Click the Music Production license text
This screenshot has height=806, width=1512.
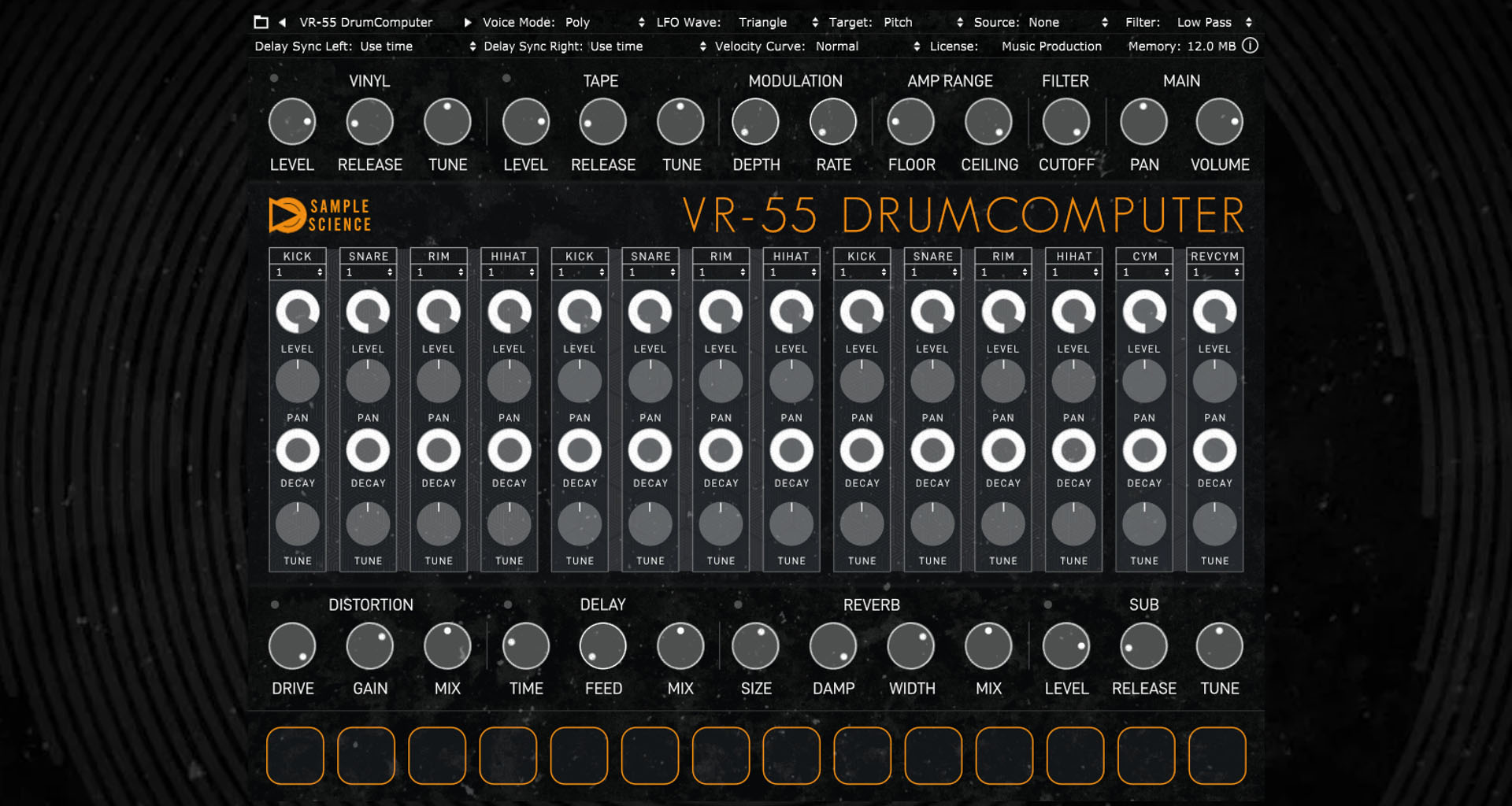1051,46
